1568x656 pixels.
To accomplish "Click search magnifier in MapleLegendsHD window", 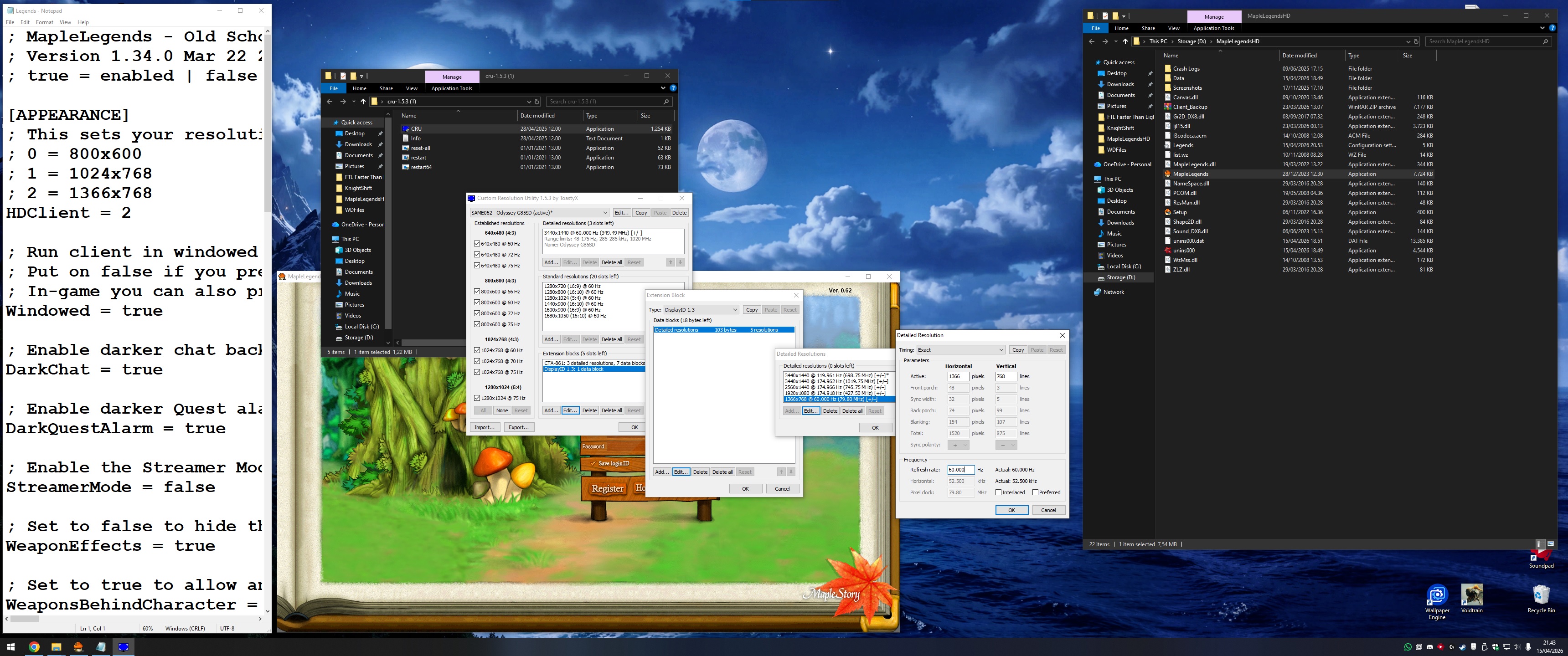I will [x=1545, y=42].
